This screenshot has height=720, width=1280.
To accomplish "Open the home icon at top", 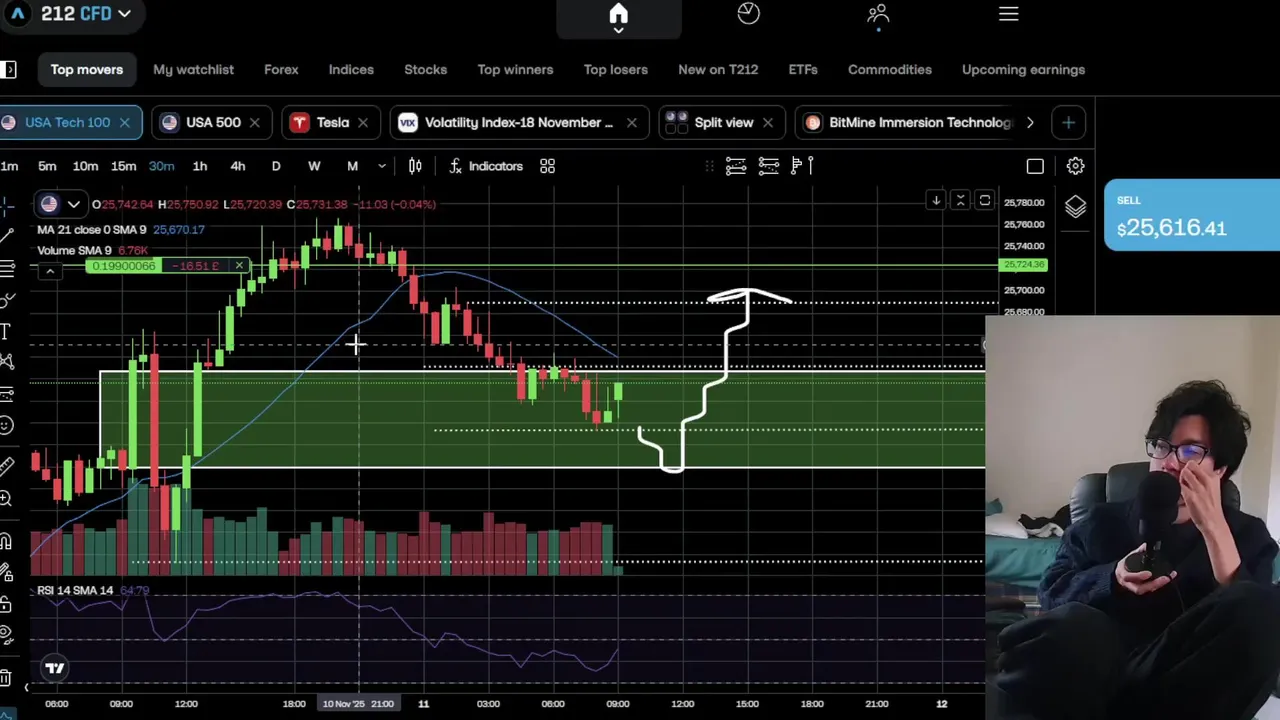I will pyautogui.click(x=618, y=14).
